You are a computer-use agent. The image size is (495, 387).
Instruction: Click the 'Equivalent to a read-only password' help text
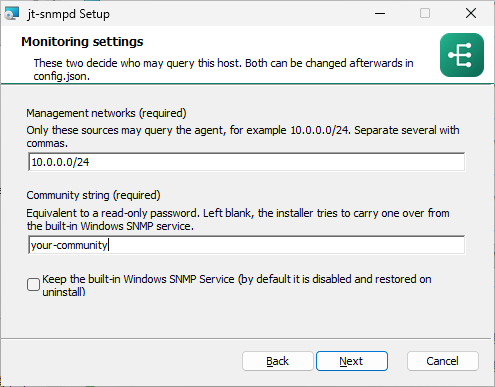[238, 219]
